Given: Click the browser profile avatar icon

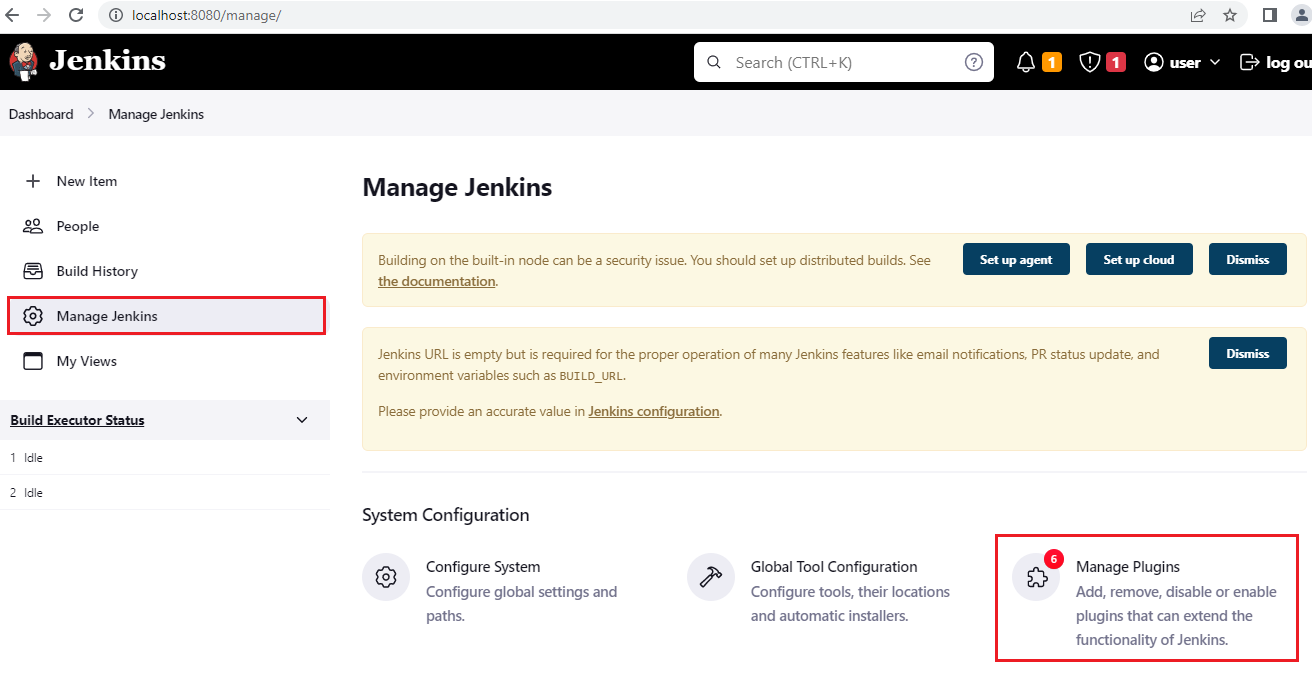Looking at the screenshot, I should click(x=1302, y=15).
